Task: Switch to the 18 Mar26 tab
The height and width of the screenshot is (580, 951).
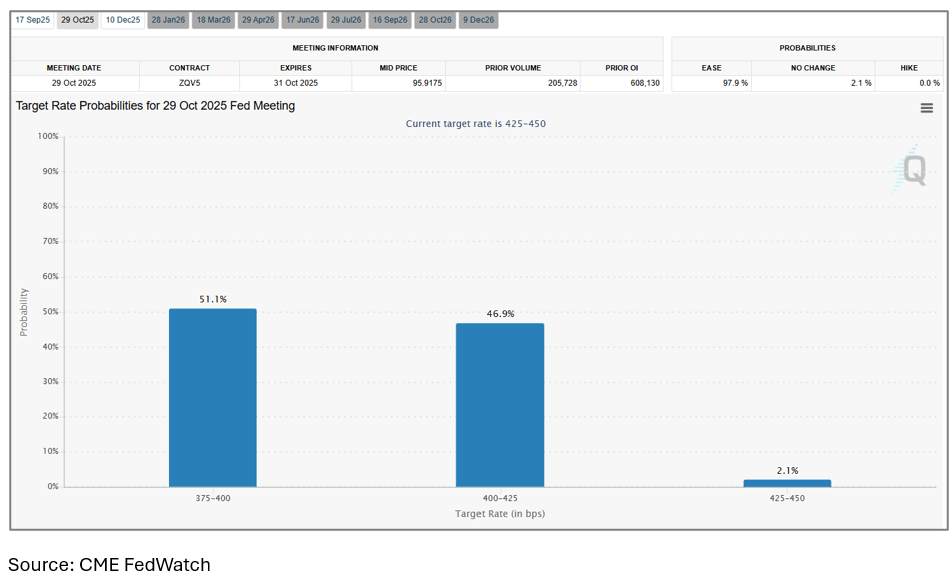Action: [213, 20]
